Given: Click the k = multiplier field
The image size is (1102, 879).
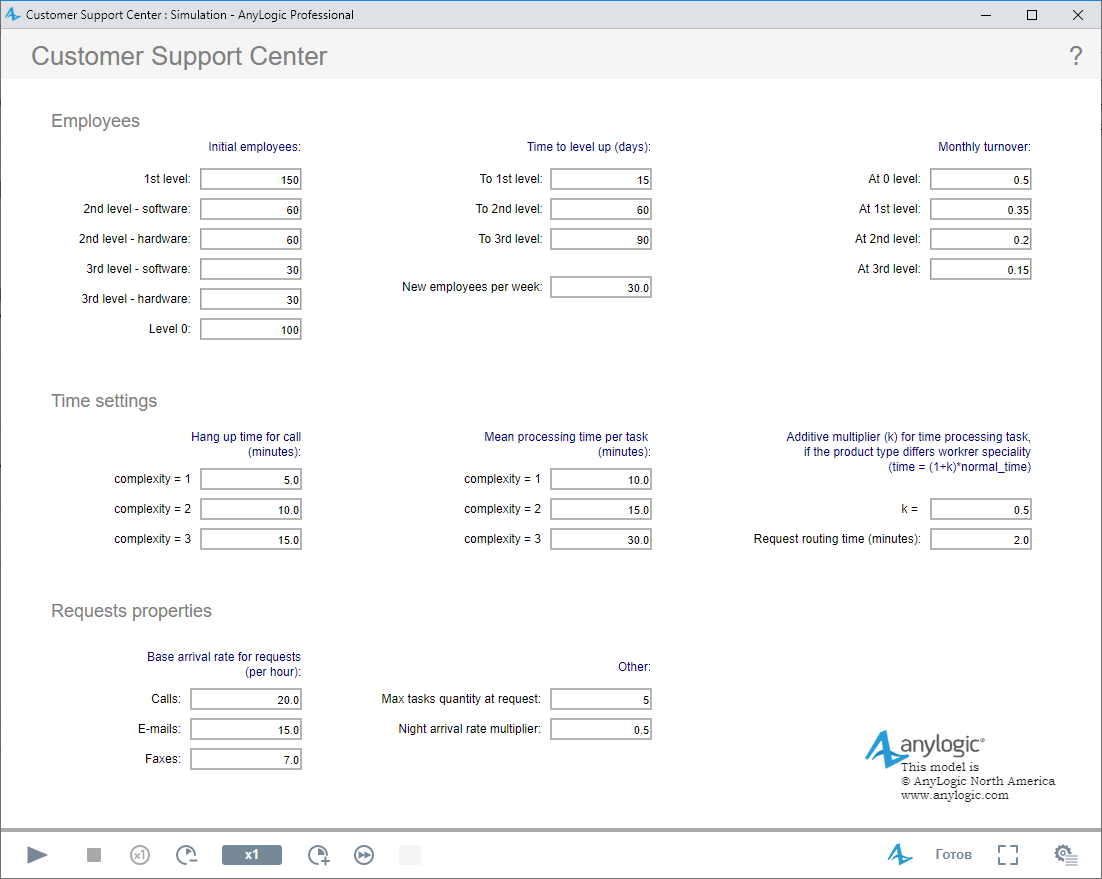Looking at the screenshot, I should [x=981, y=509].
